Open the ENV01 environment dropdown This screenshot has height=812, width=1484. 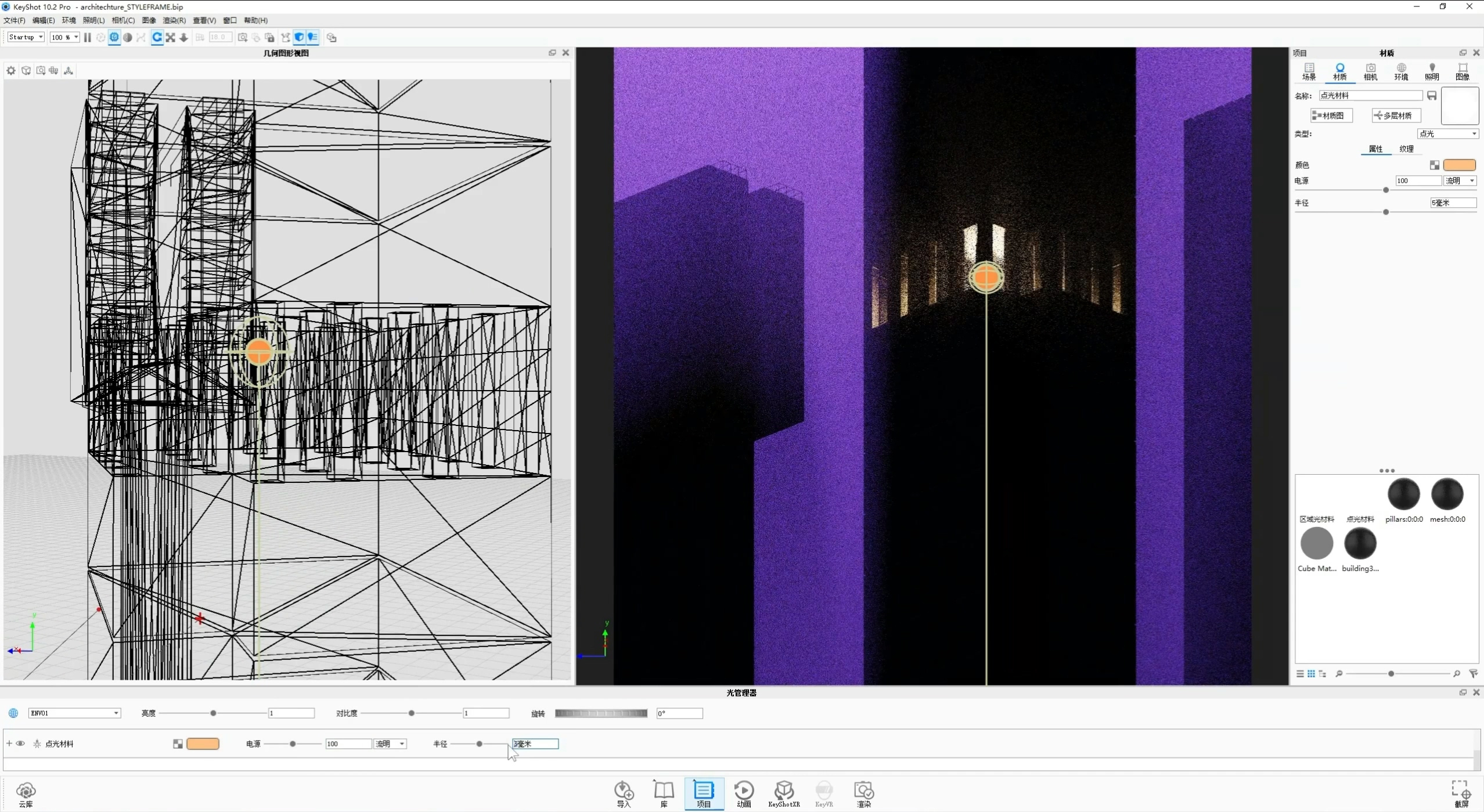point(74,713)
